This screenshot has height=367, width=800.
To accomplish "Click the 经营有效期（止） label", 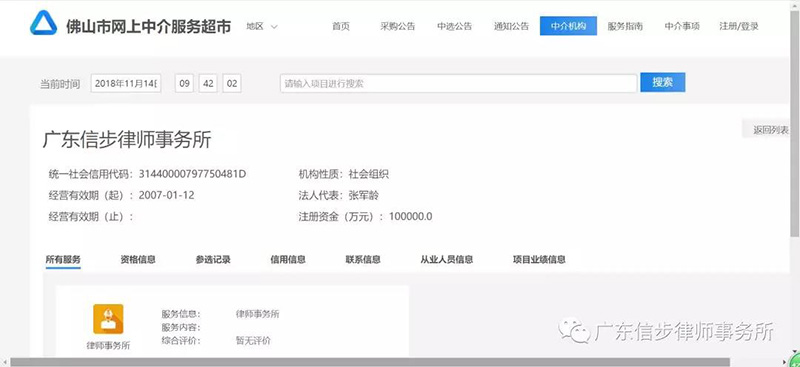I will 91,216.
